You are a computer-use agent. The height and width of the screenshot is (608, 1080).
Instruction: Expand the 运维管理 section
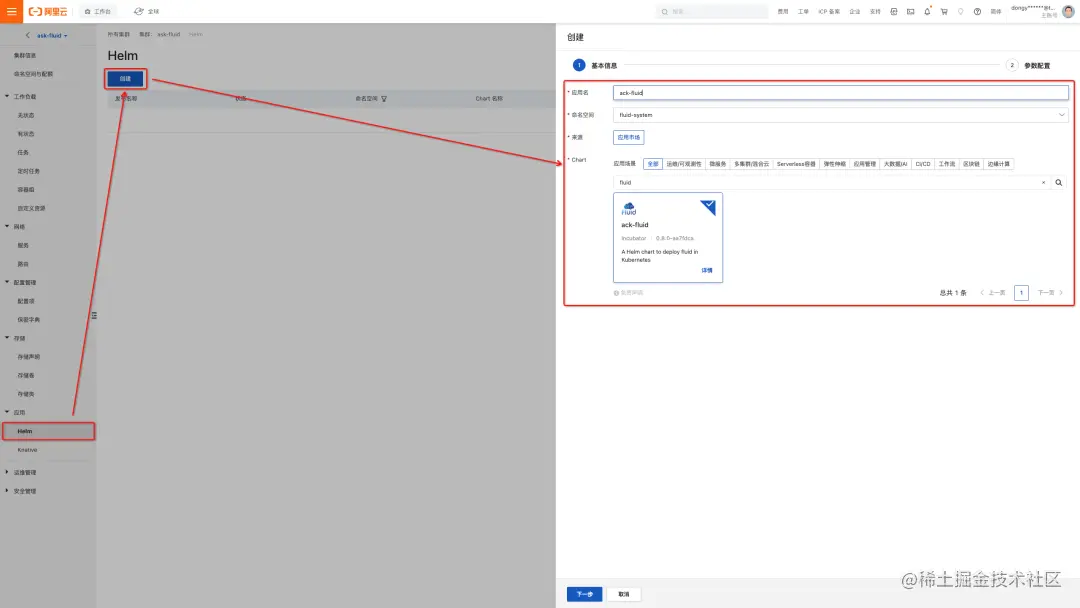(7, 472)
